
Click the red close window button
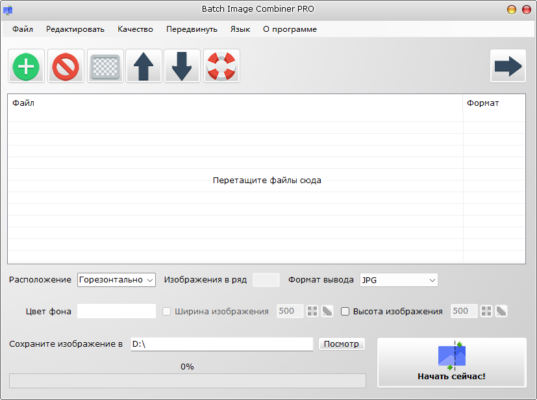coord(526,10)
